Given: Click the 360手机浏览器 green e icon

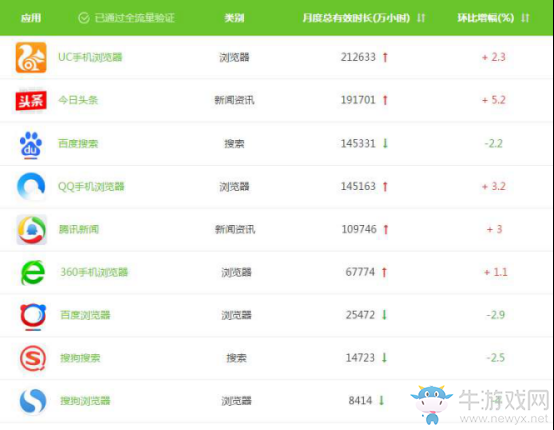Looking at the screenshot, I should coord(33,272).
